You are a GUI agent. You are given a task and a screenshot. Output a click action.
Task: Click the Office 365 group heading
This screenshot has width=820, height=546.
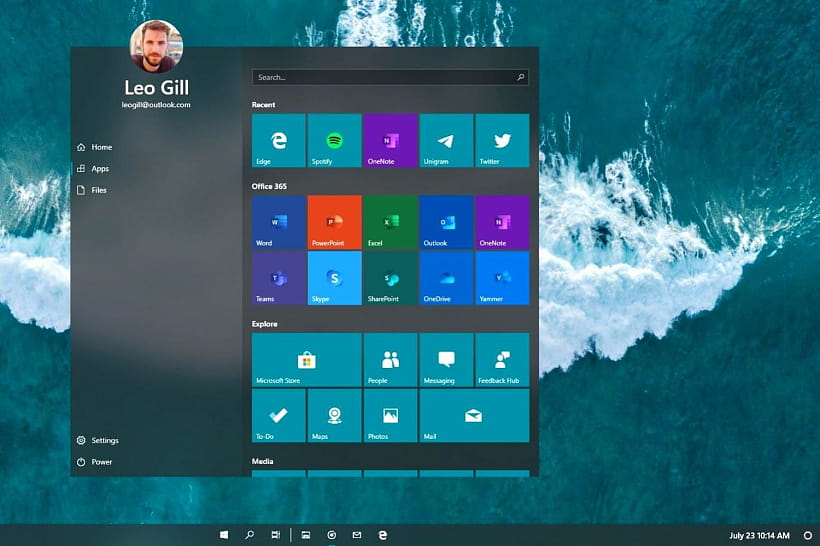269,186
